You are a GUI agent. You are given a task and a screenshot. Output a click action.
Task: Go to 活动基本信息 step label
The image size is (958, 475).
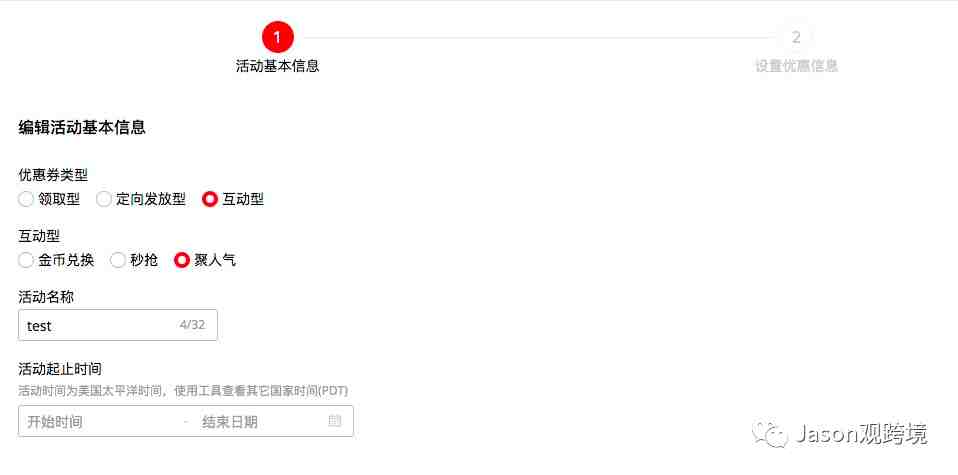click(x=277, y=66)
